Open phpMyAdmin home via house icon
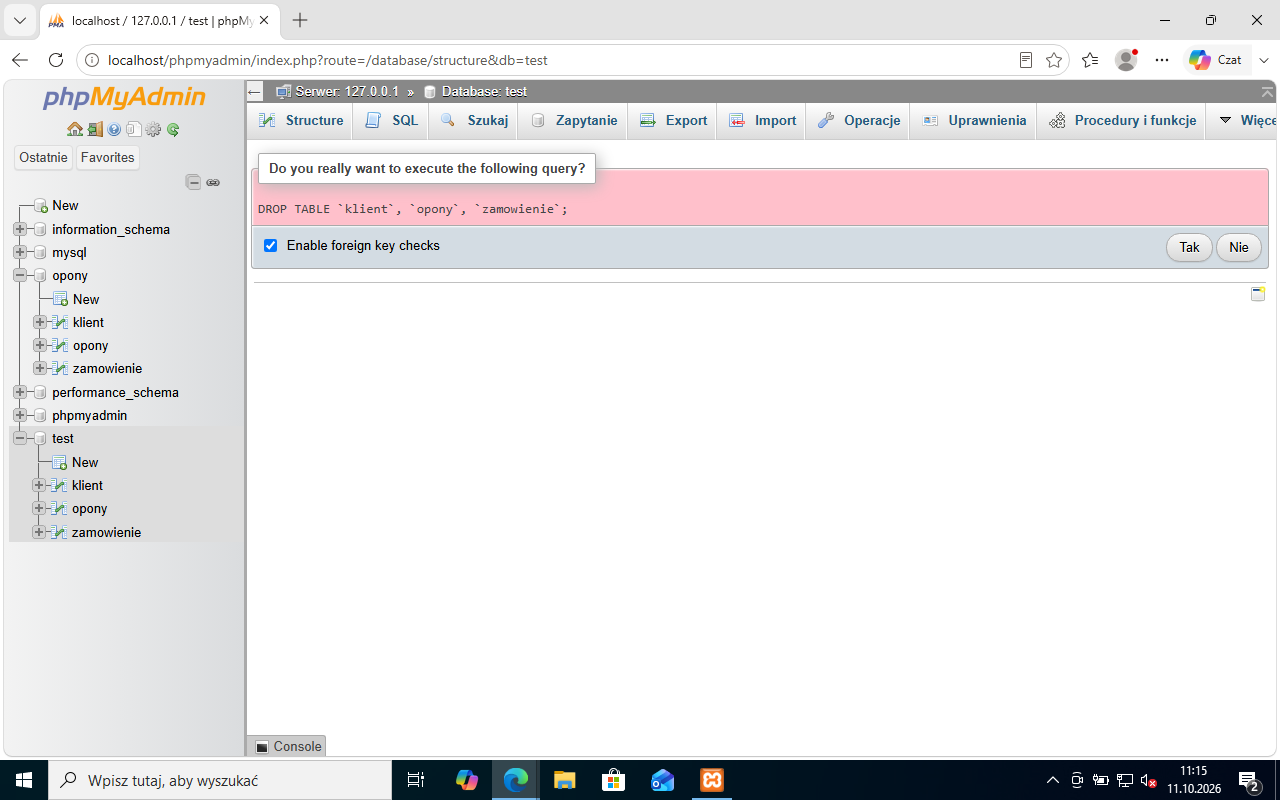 click(x=75, y=129)
